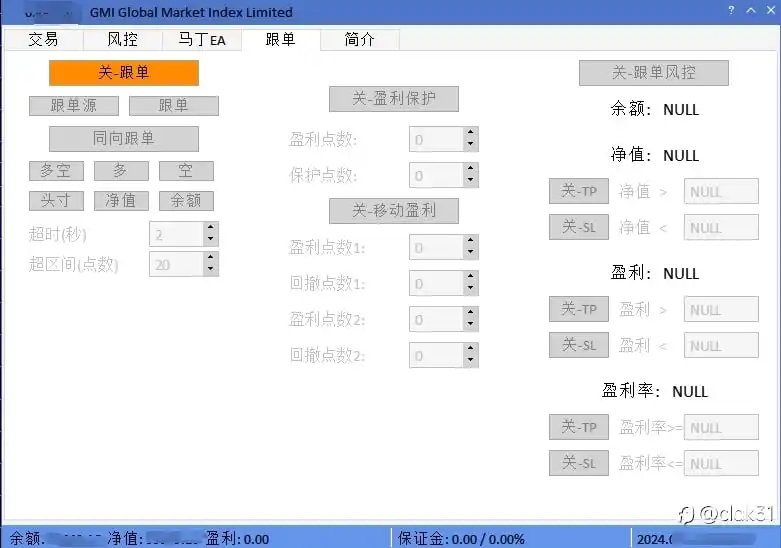Toggle the orange 关-跟单 button
This screenshot has width=781, height=548.
point(124,73)
